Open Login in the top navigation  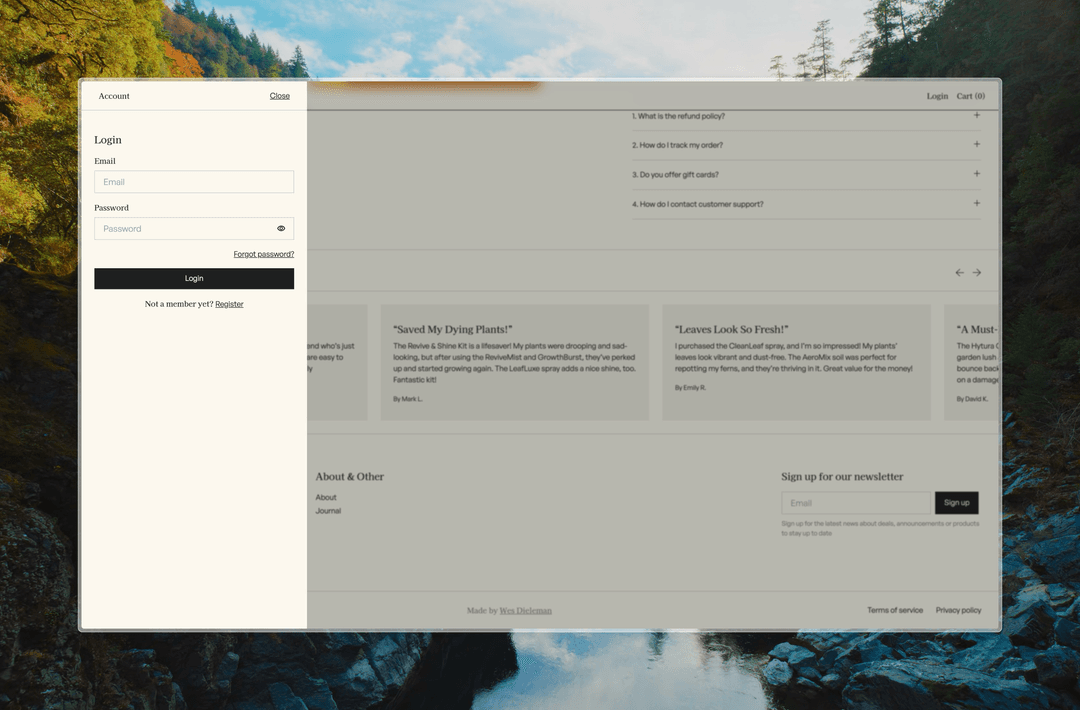(x=937, y=96)
